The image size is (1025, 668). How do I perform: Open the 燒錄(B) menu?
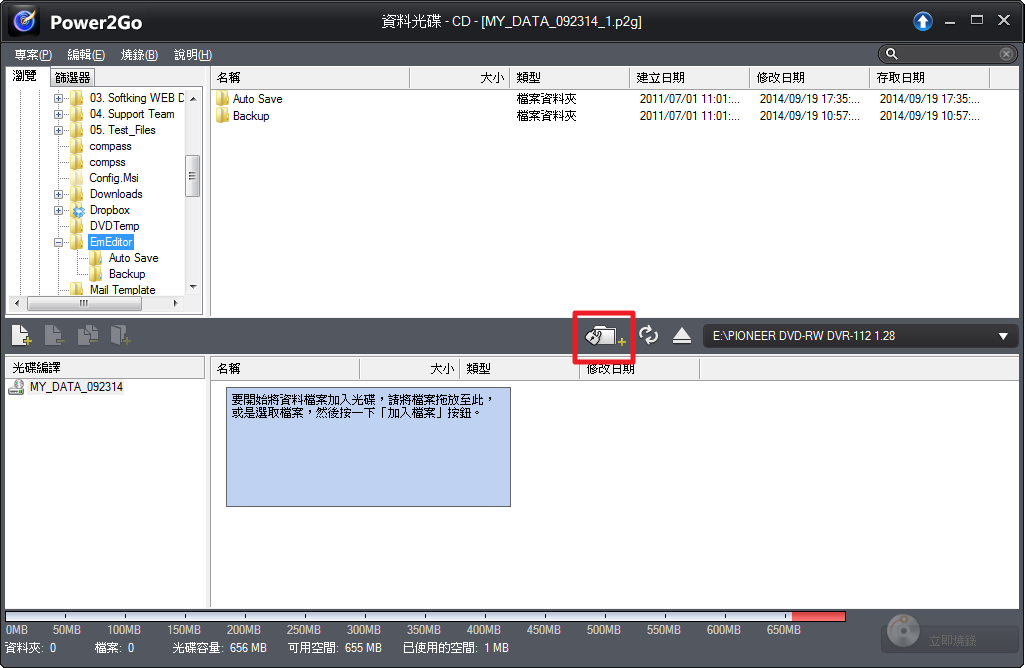coord(139,54)
